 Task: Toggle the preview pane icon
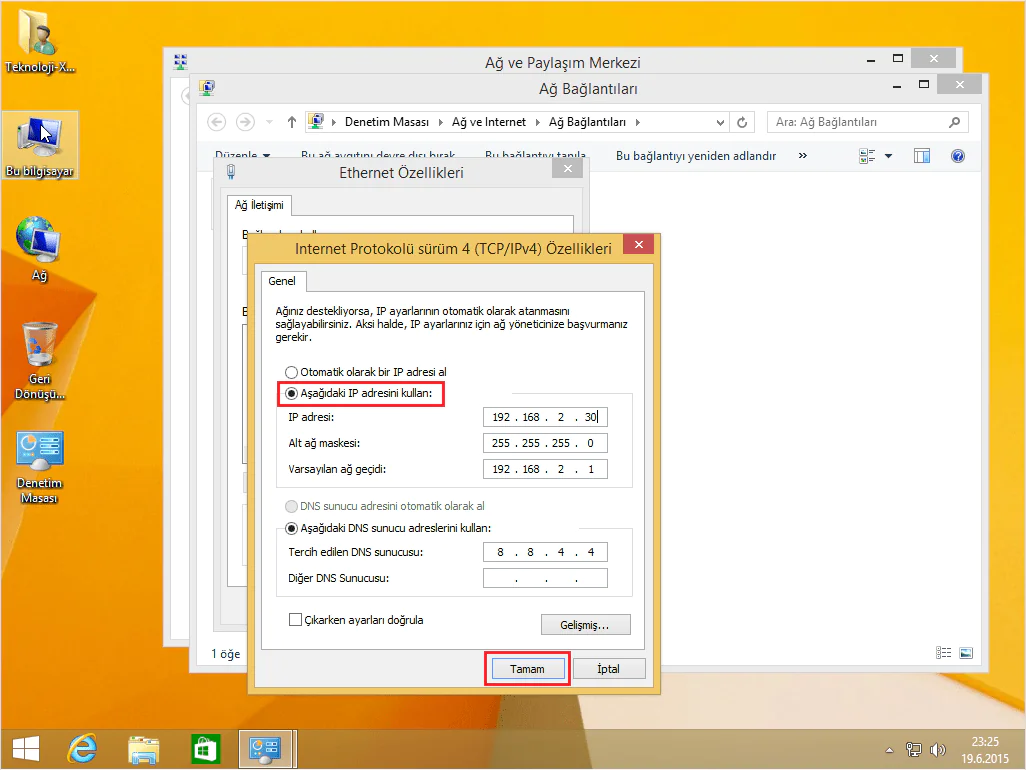click(x=921, y=156)
